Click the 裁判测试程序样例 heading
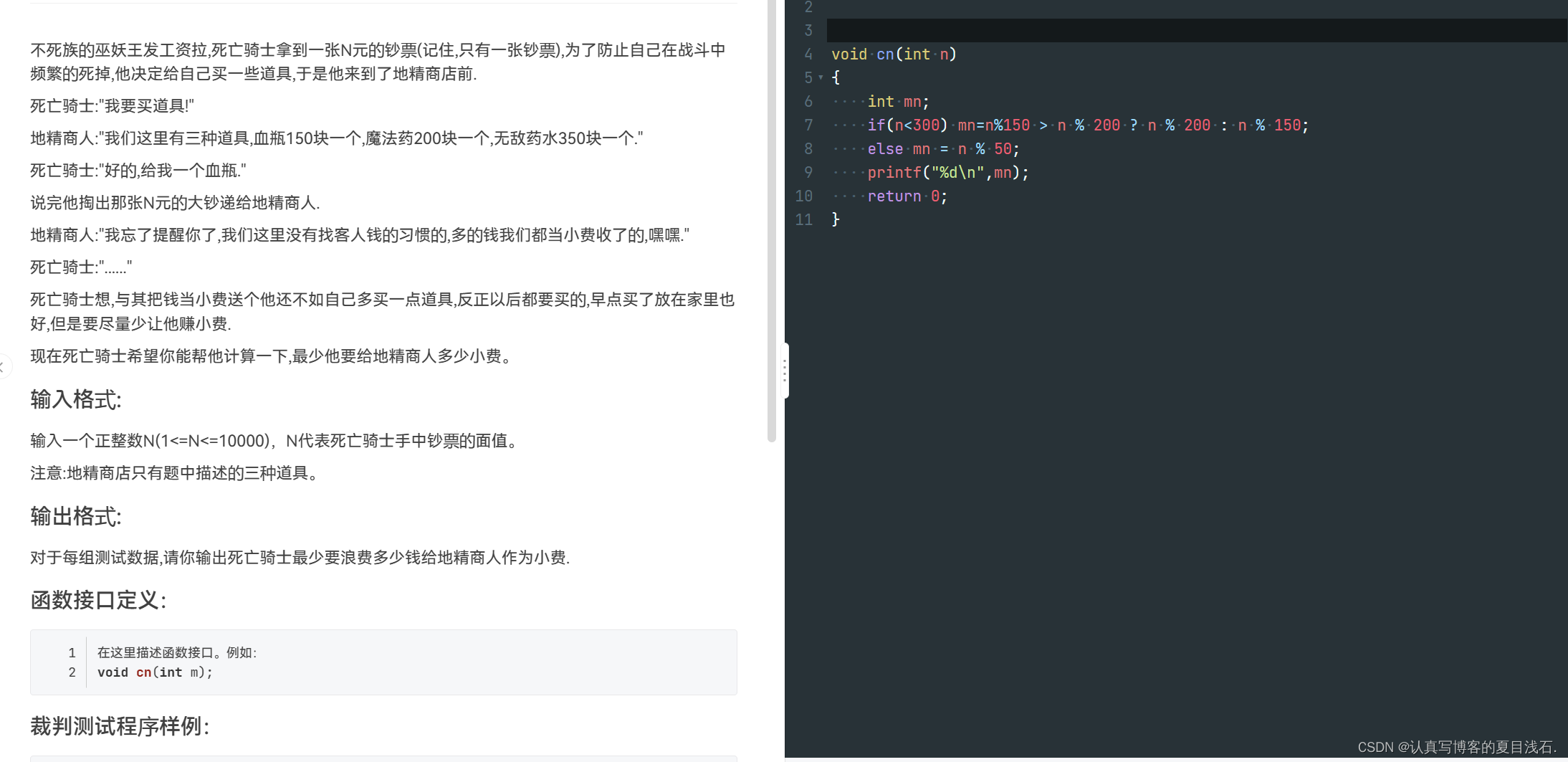 (119, 726)
